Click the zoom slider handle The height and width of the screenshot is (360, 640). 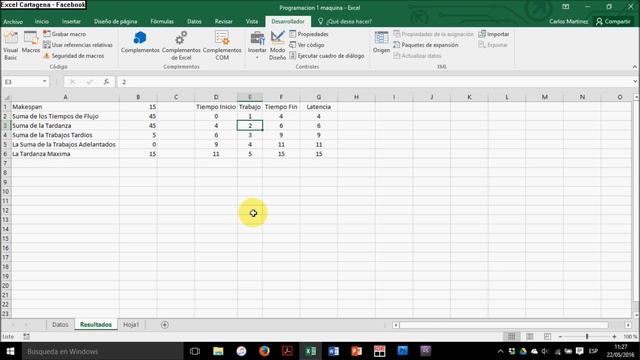pyautogui.click(x=587, y=336)
